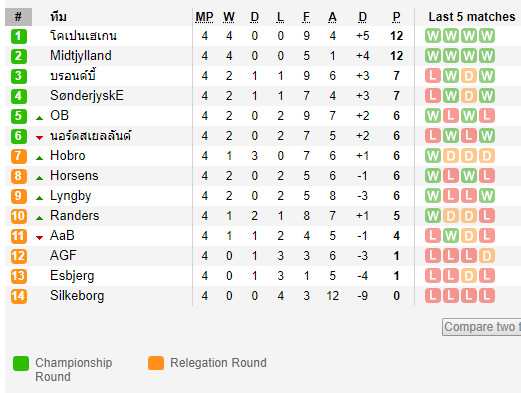521x393 pixels.
Task: Click the green Championship Round legend swatch
Action: click(x=21, y=363)
